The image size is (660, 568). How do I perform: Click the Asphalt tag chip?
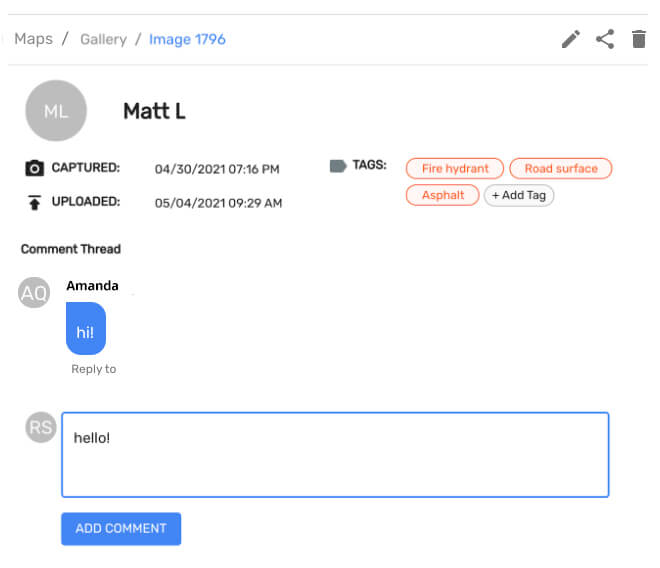[442, 195]
